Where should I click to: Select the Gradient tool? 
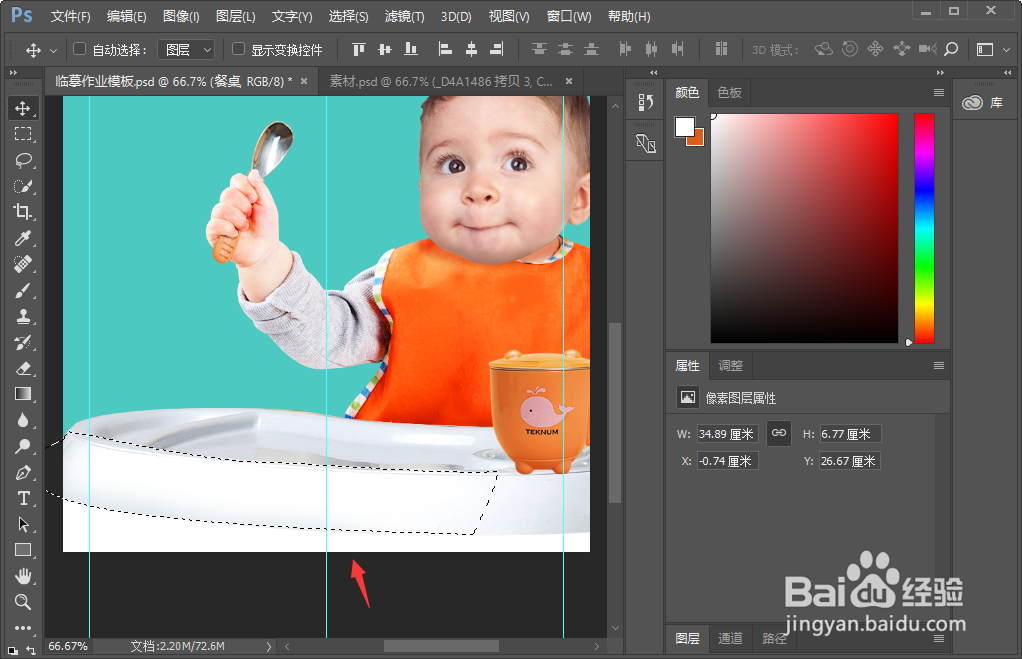(x=23, y=394)
